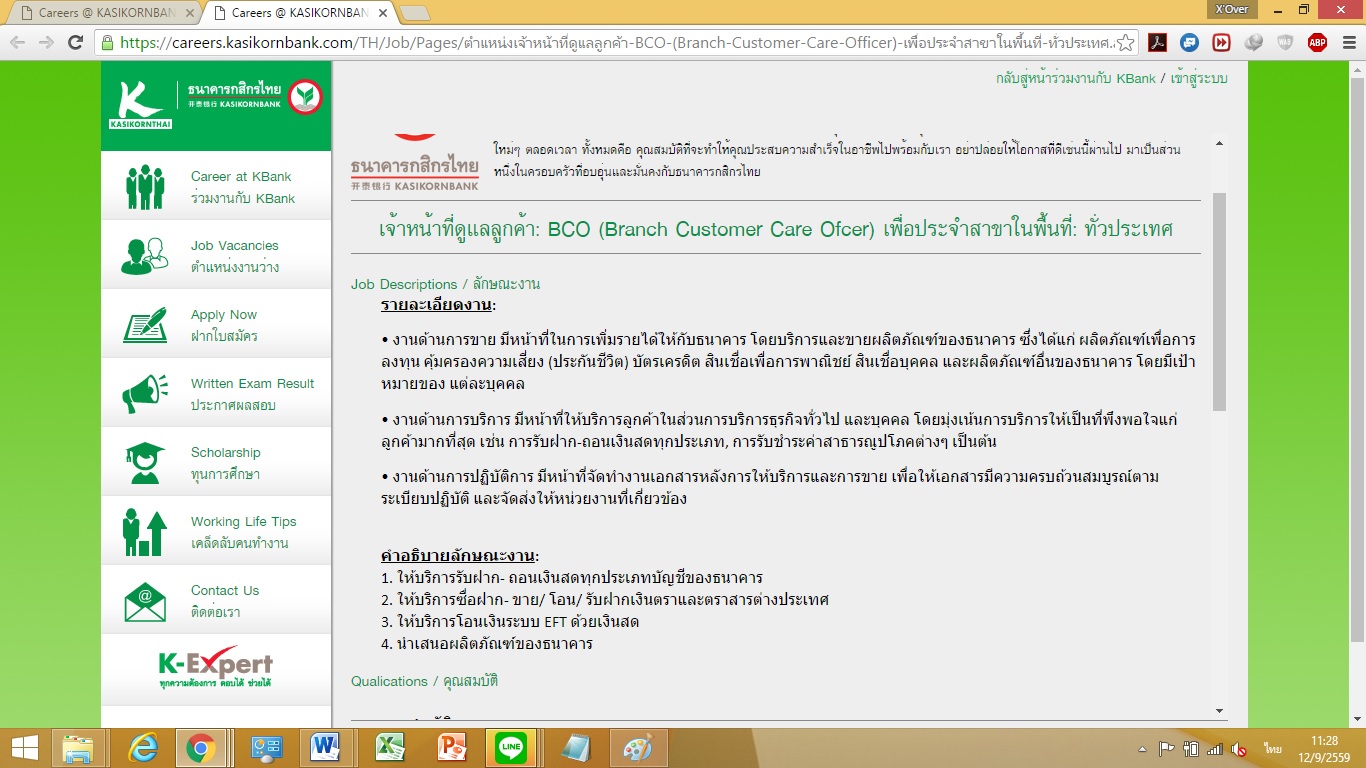Click the Action Center flag icon
1366x768 pixels.
click(1166, 749)
